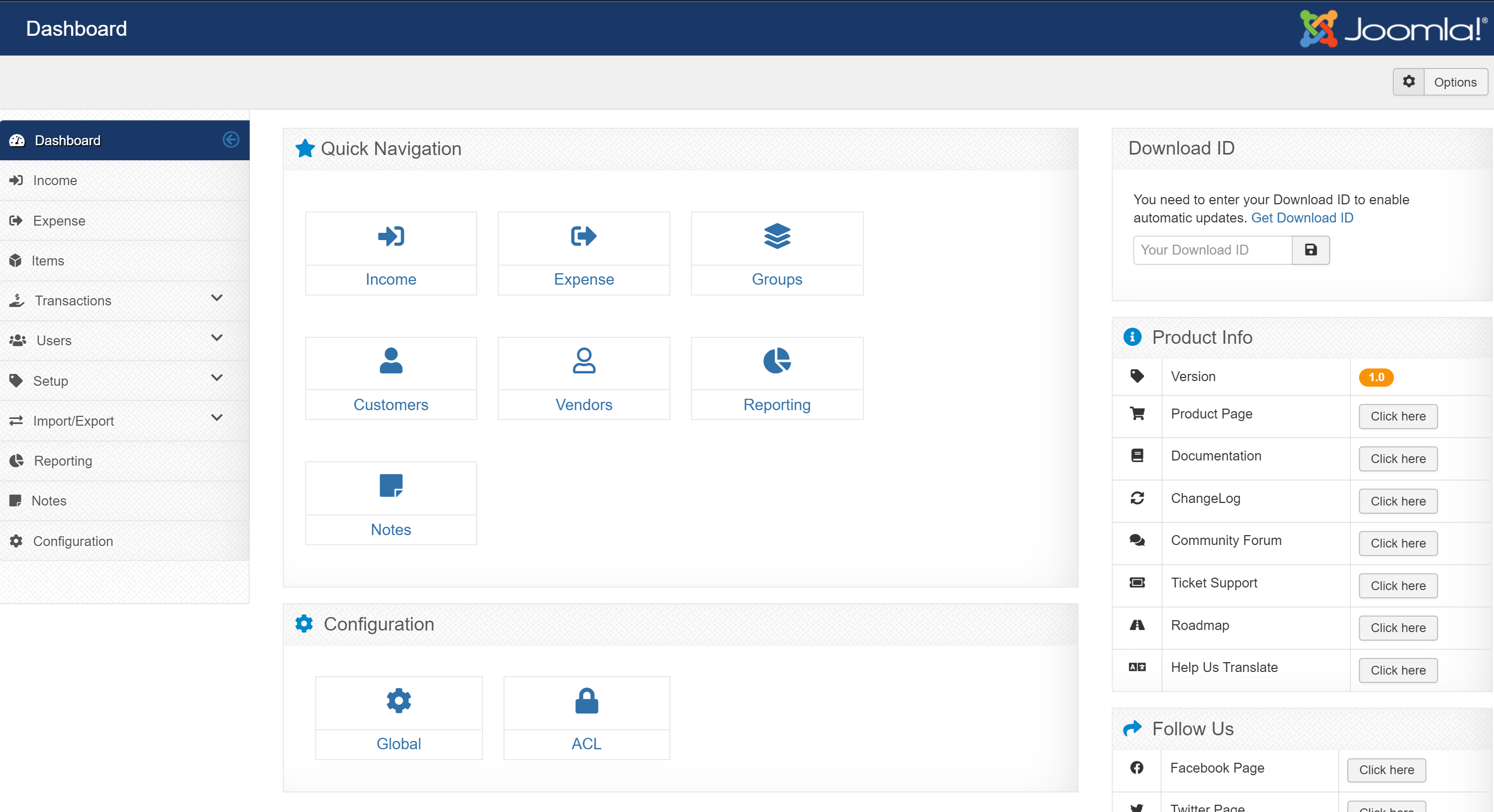Click the Quick Navigation star icon

305,148
